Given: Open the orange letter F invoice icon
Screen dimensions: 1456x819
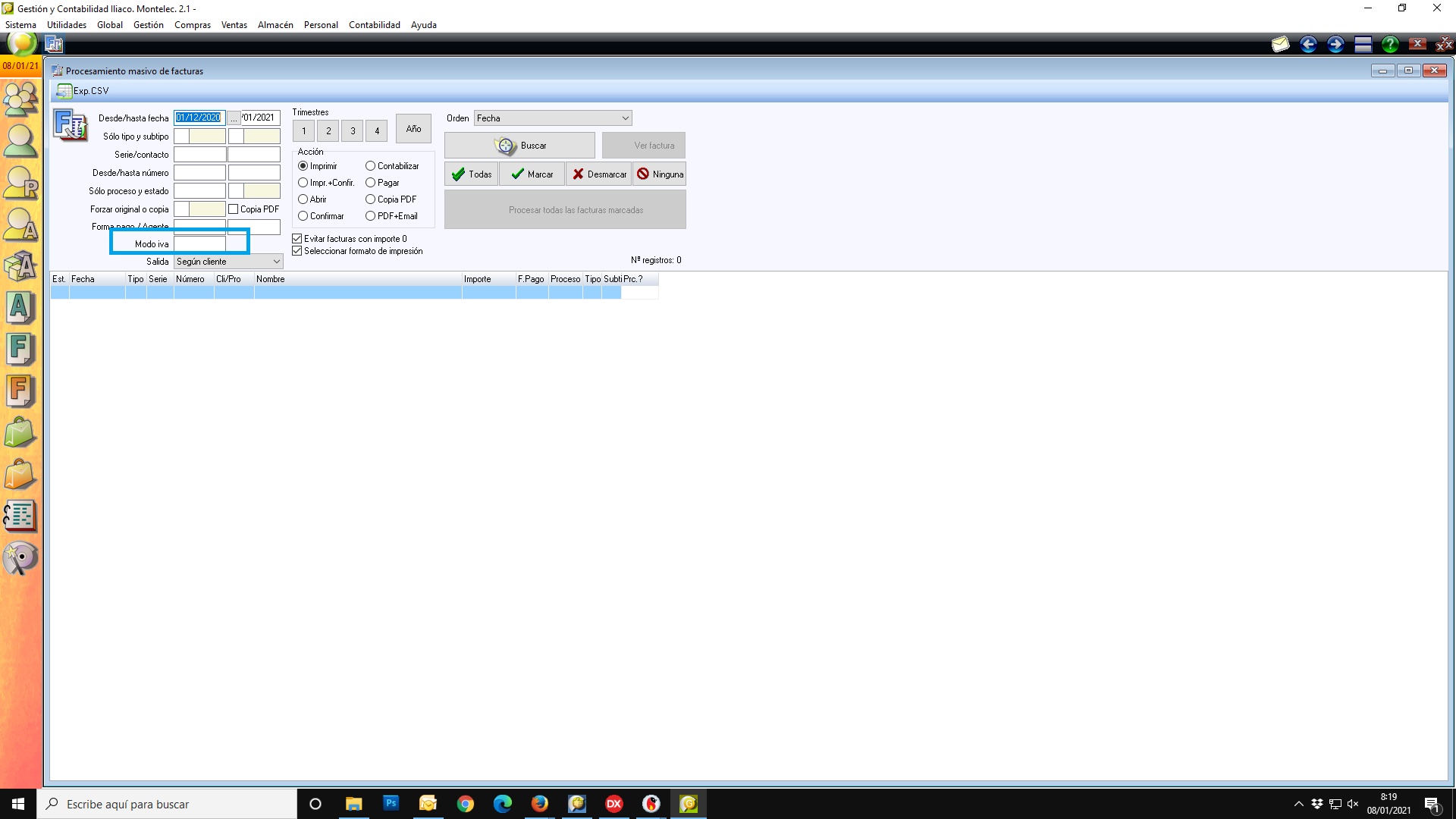Looking at the screenshot, I should [x=20, y=391].
